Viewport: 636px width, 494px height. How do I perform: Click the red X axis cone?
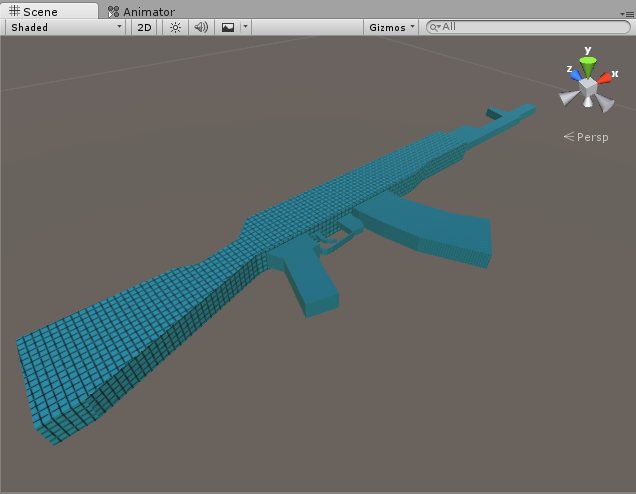[606, 77]
